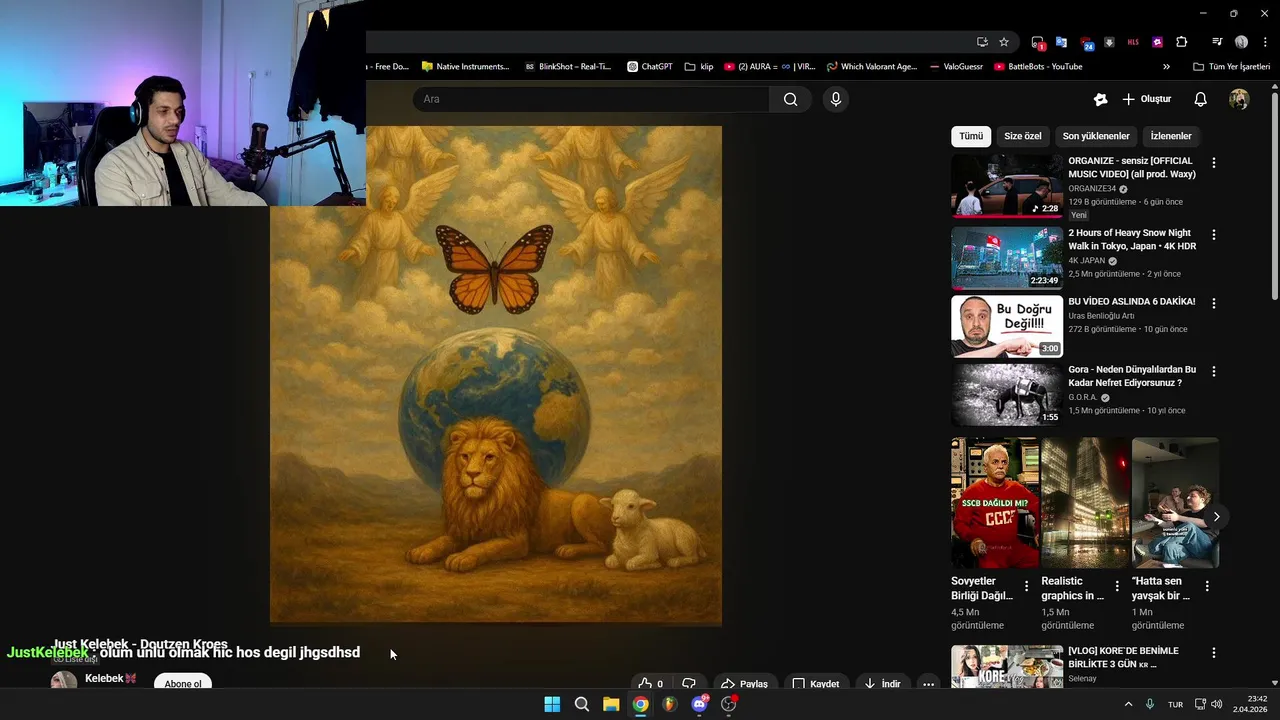Click the extension with blue badge 24

(1086, 43)
